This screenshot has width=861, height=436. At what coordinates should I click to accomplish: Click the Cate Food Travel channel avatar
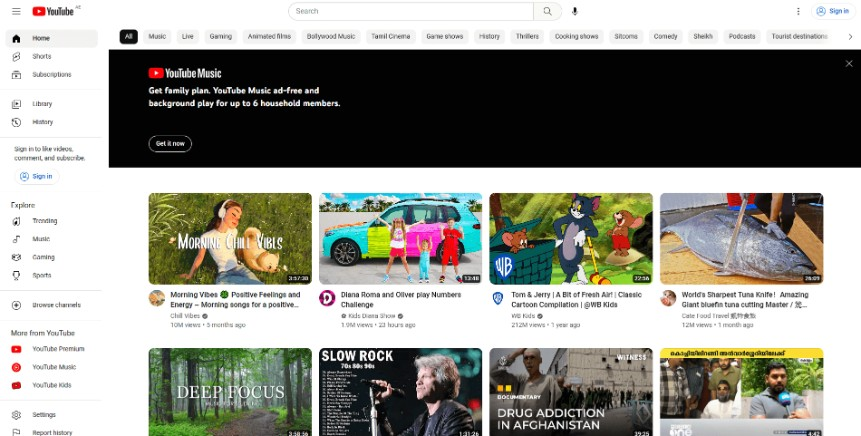coord(668,298)
